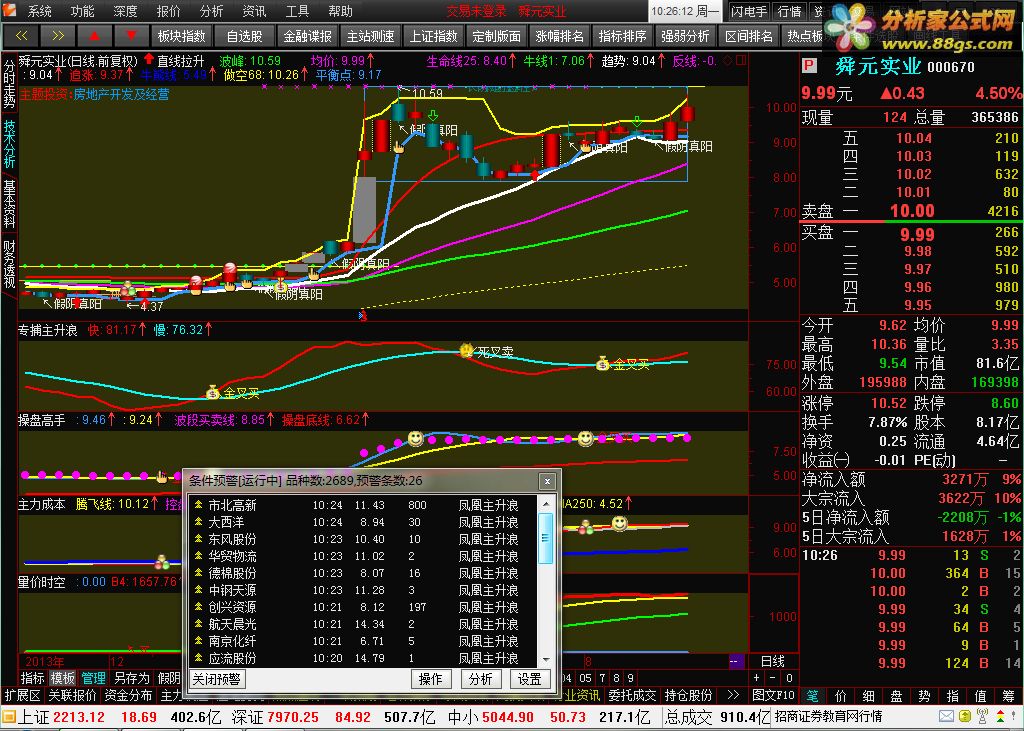
Task: Click the purple dash button on the timeline
Action: [734, 662]
